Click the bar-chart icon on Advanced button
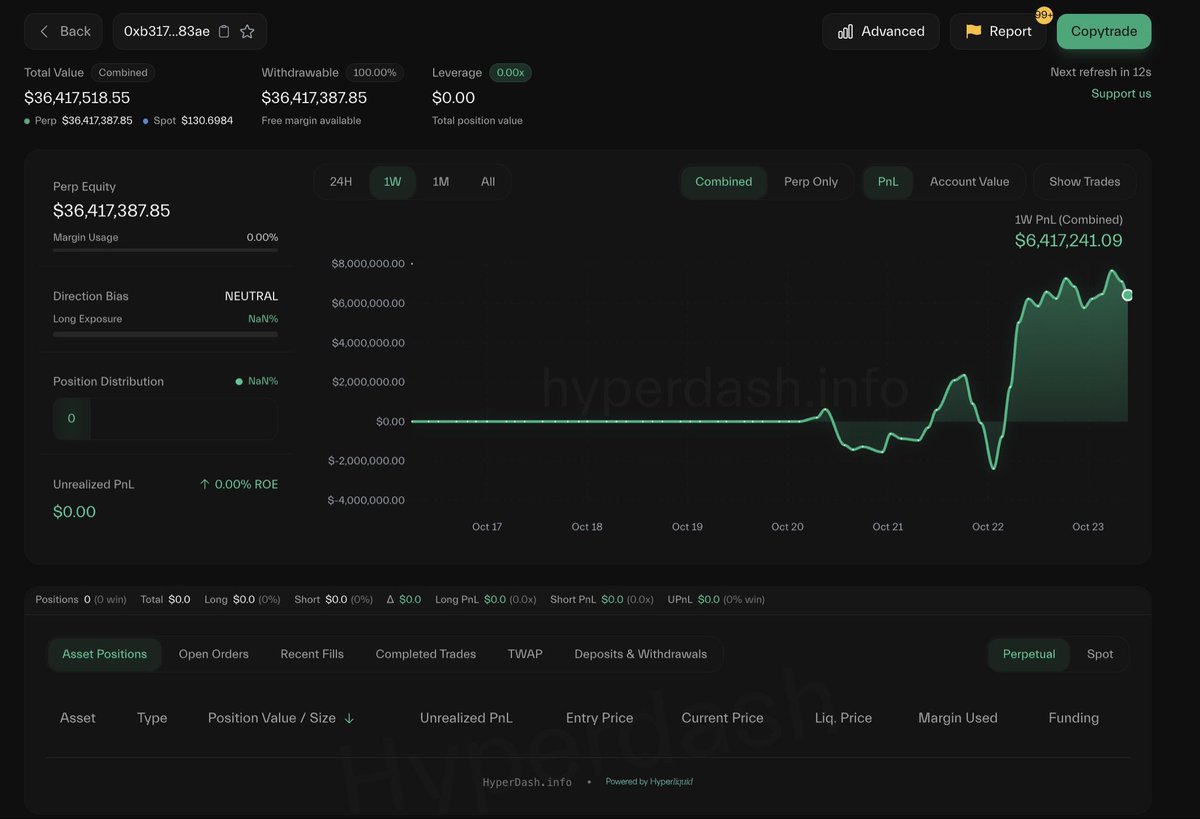The image size is (1200, 819). [846, 31]
